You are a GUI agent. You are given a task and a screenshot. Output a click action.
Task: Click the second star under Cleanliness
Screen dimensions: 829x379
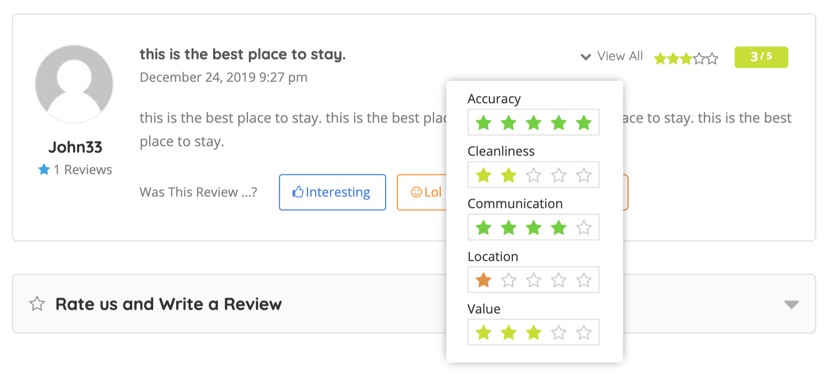508,175
